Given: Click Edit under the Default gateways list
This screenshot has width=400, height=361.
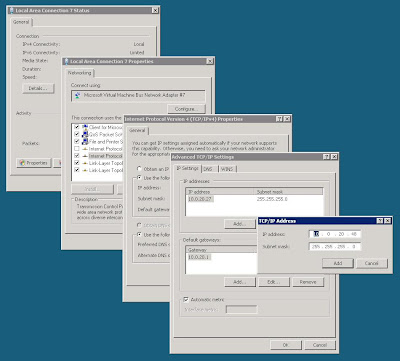Looking at the screenshot, I should pos(274,282).
